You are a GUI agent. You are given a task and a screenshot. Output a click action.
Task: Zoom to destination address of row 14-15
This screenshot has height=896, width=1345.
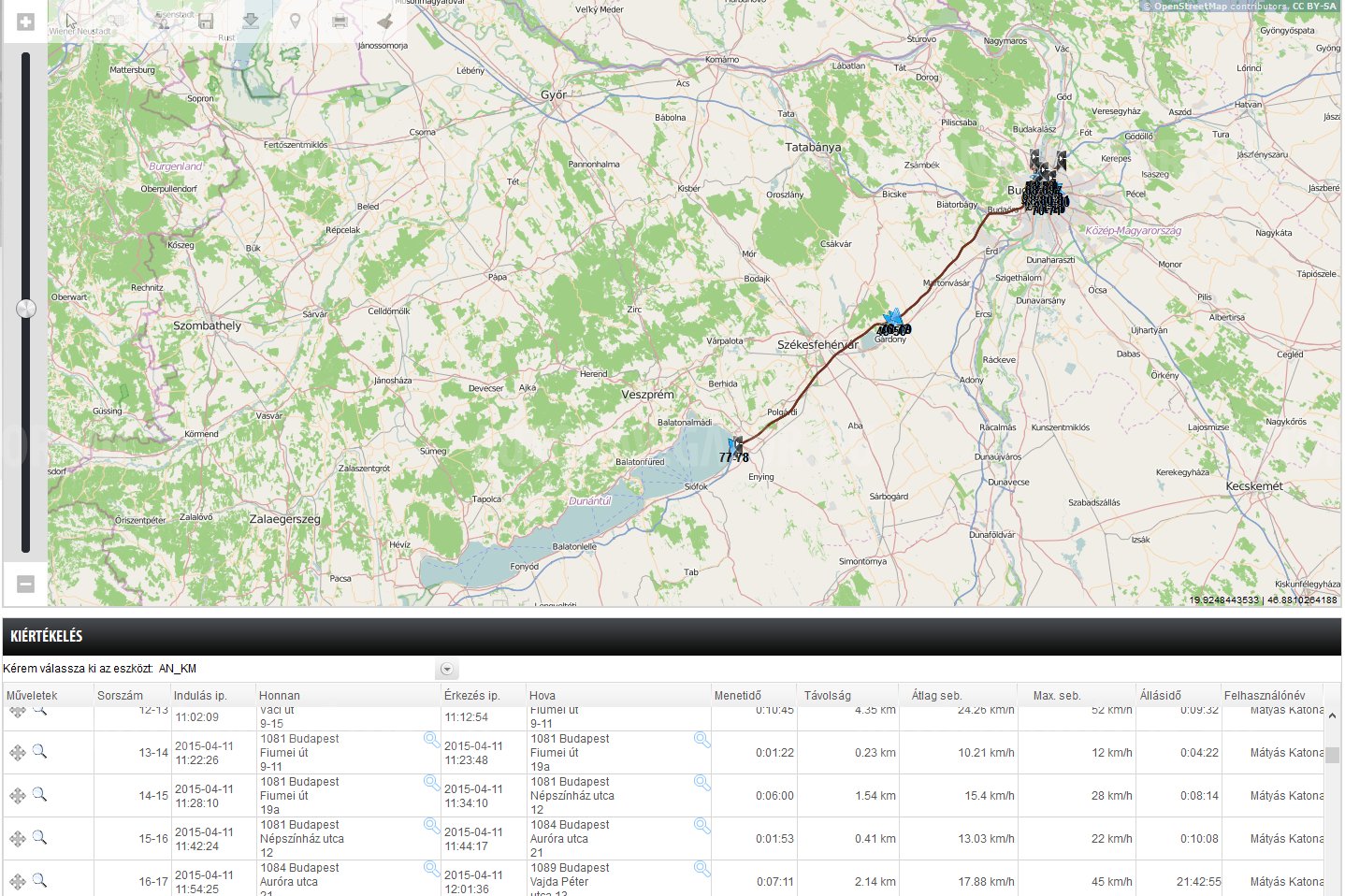(701, 782)
